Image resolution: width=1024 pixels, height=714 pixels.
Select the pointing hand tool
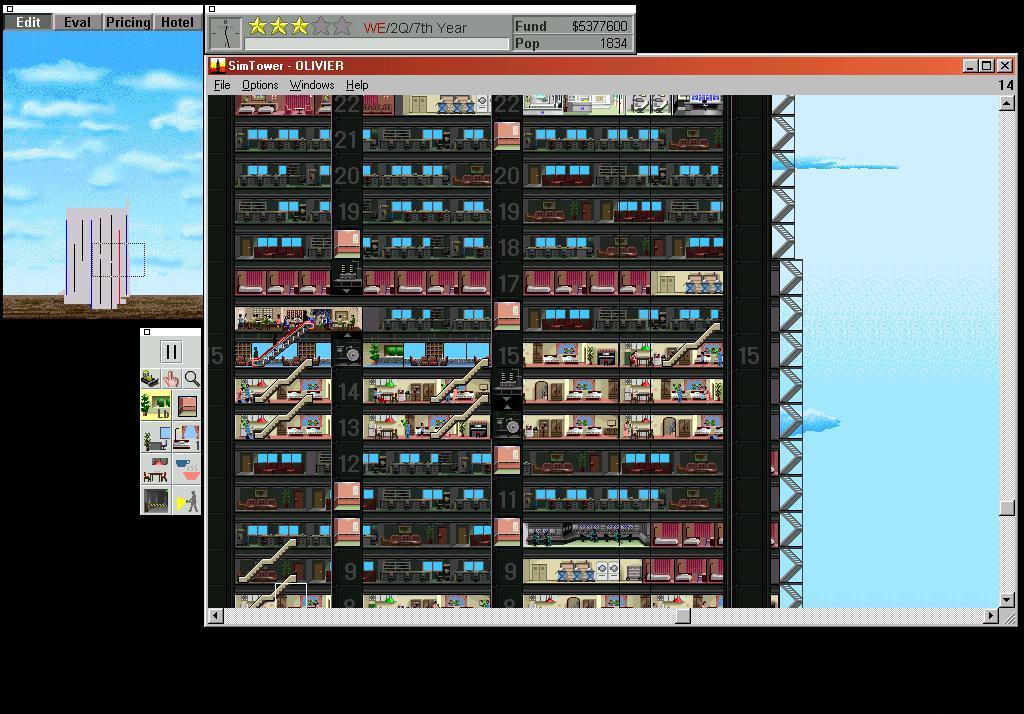(171, 378)
